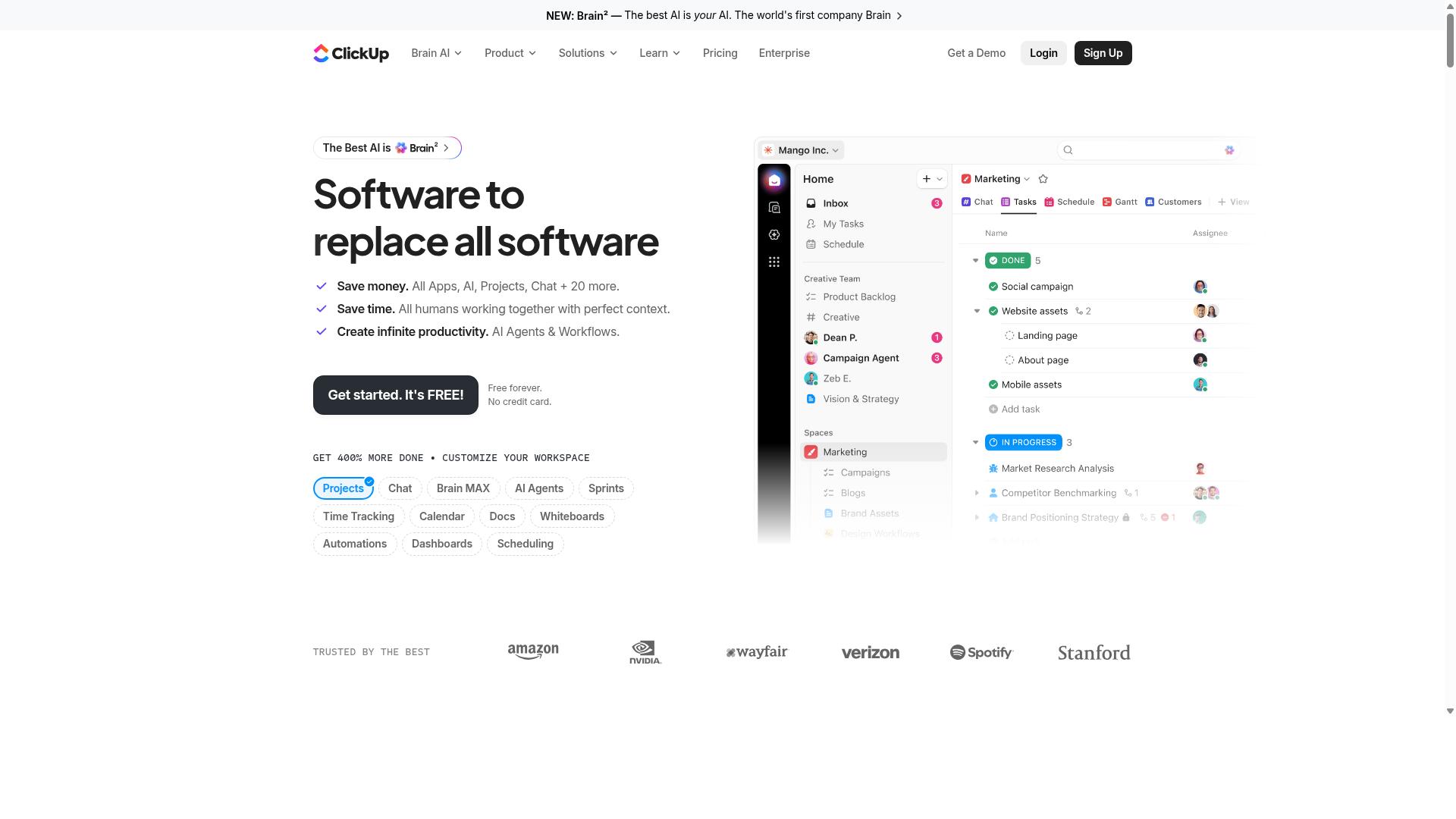1456x819 pixels.
Task: Star the Marketing space as favorite
Action: (x=1043, y=179)
